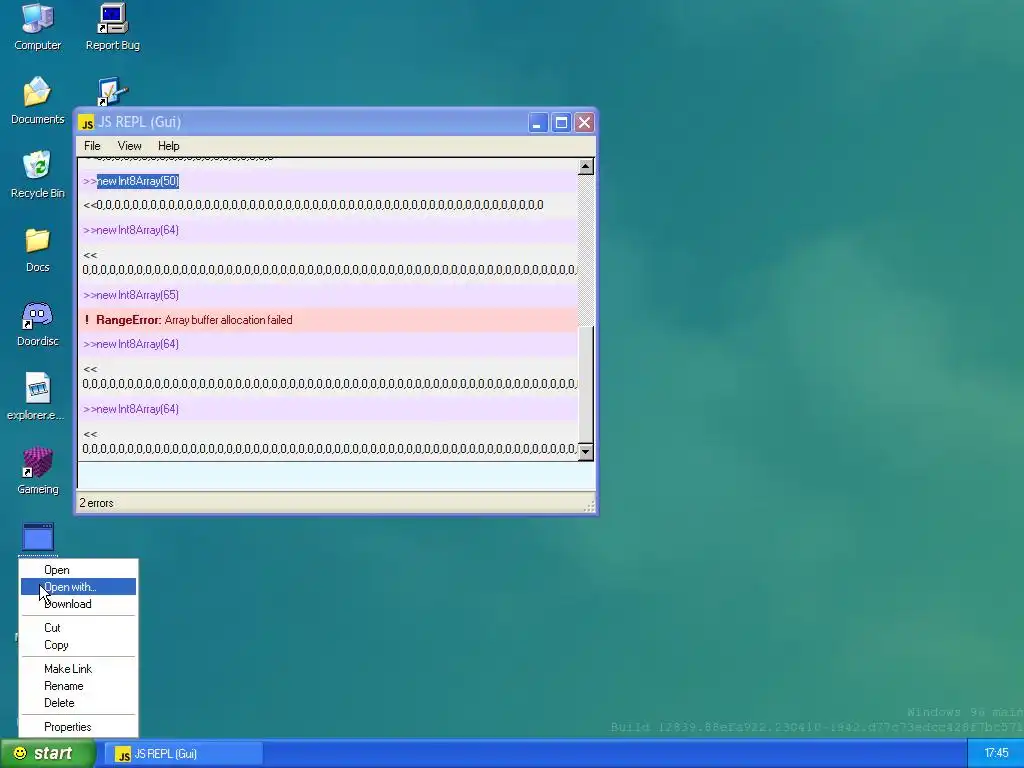This screenshot has width=1024, height=768.
Task: Click the JS REPL (Gui) title bar
Action: coord(336,122)
